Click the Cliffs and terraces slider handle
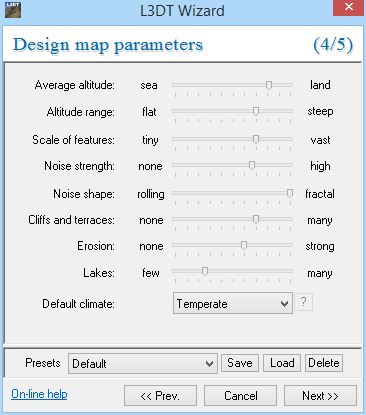The height and width of the screenshot is (415, 366). (256, 219)
